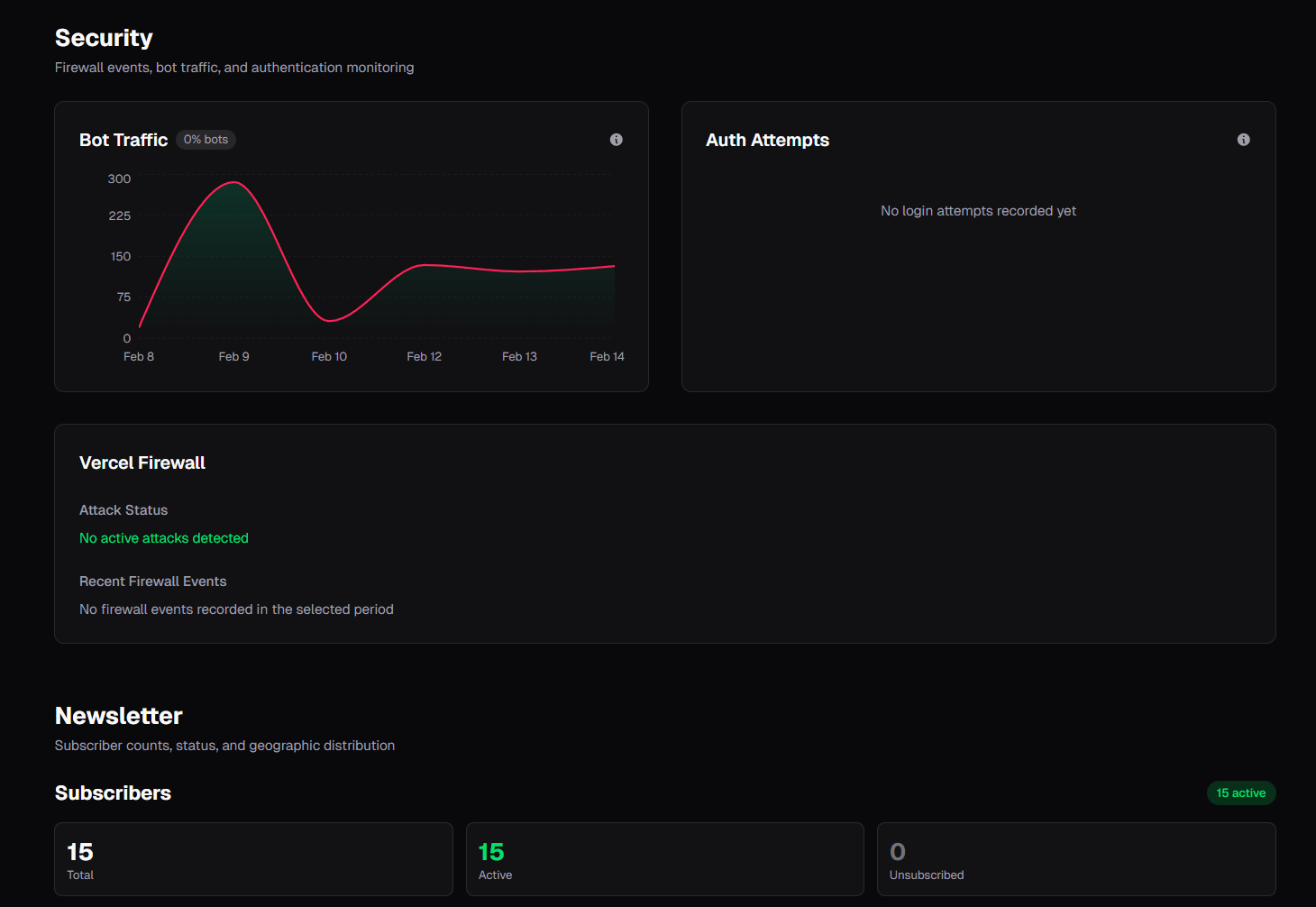
Task: Click the "No firewall events recorded" message
Action: coord(236,609)
